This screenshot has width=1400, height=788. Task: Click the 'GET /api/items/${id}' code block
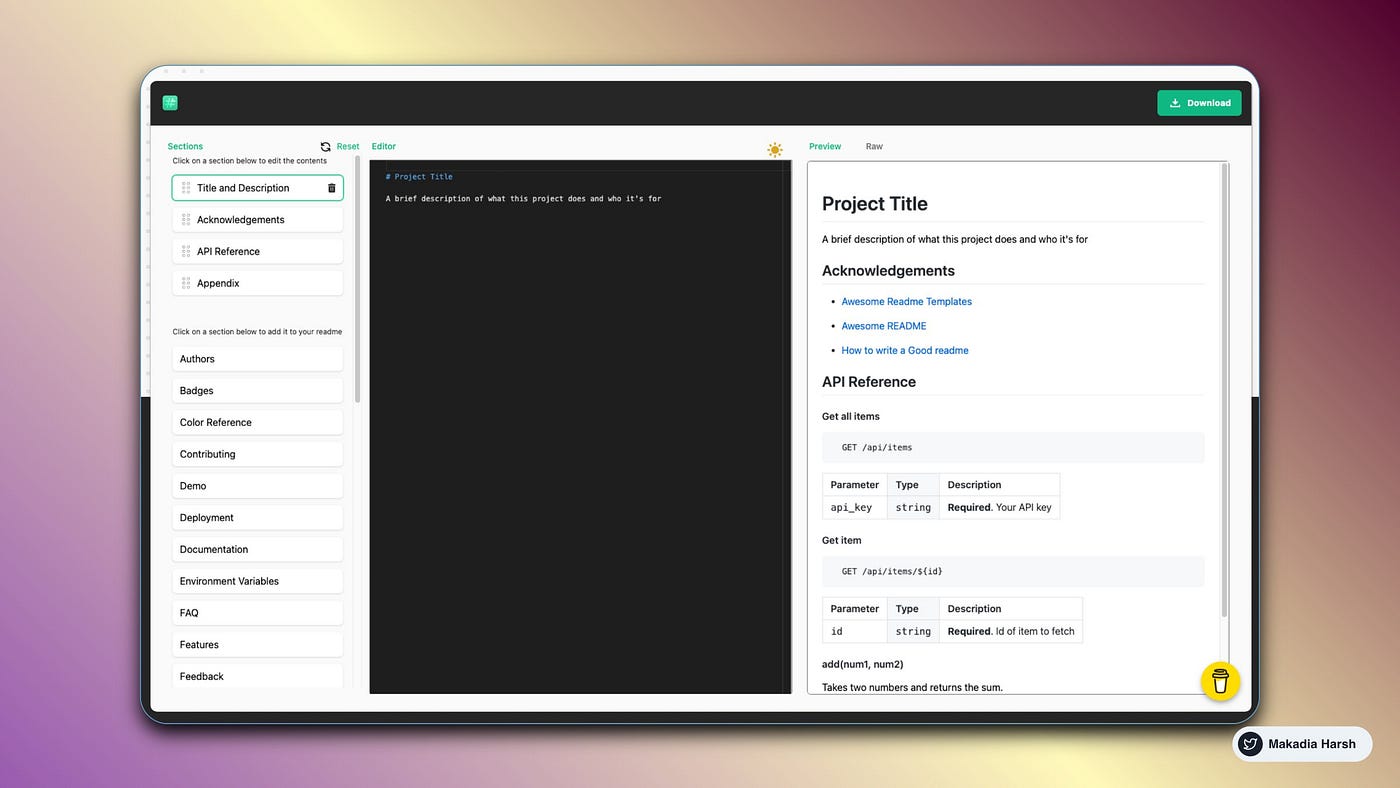pos(1013,572)
